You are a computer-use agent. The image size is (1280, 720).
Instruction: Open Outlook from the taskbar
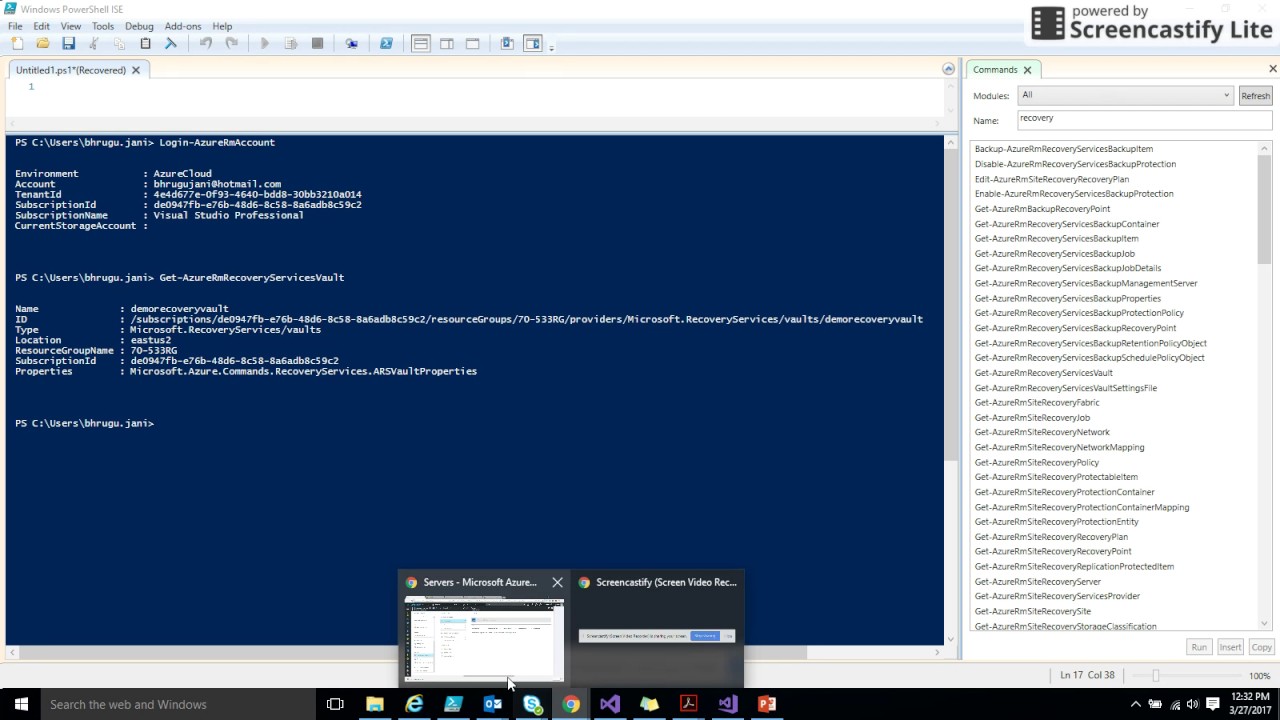tap(493, 704)
